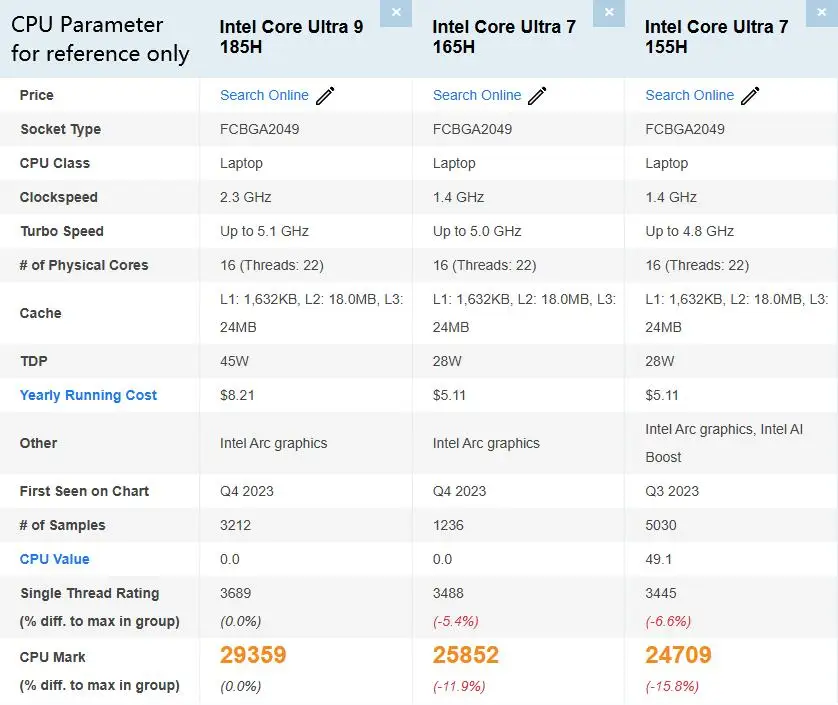Edit price pencil icon for Ultra 9 185H
Image resolution: width=838 pixels, height=705 pixels.
click(325, 96)
